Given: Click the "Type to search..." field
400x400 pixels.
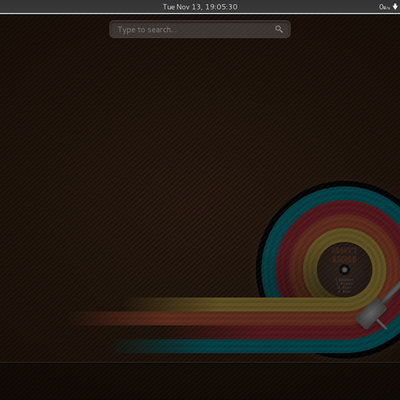Looking at the screenshot, I should click(200, 30).
